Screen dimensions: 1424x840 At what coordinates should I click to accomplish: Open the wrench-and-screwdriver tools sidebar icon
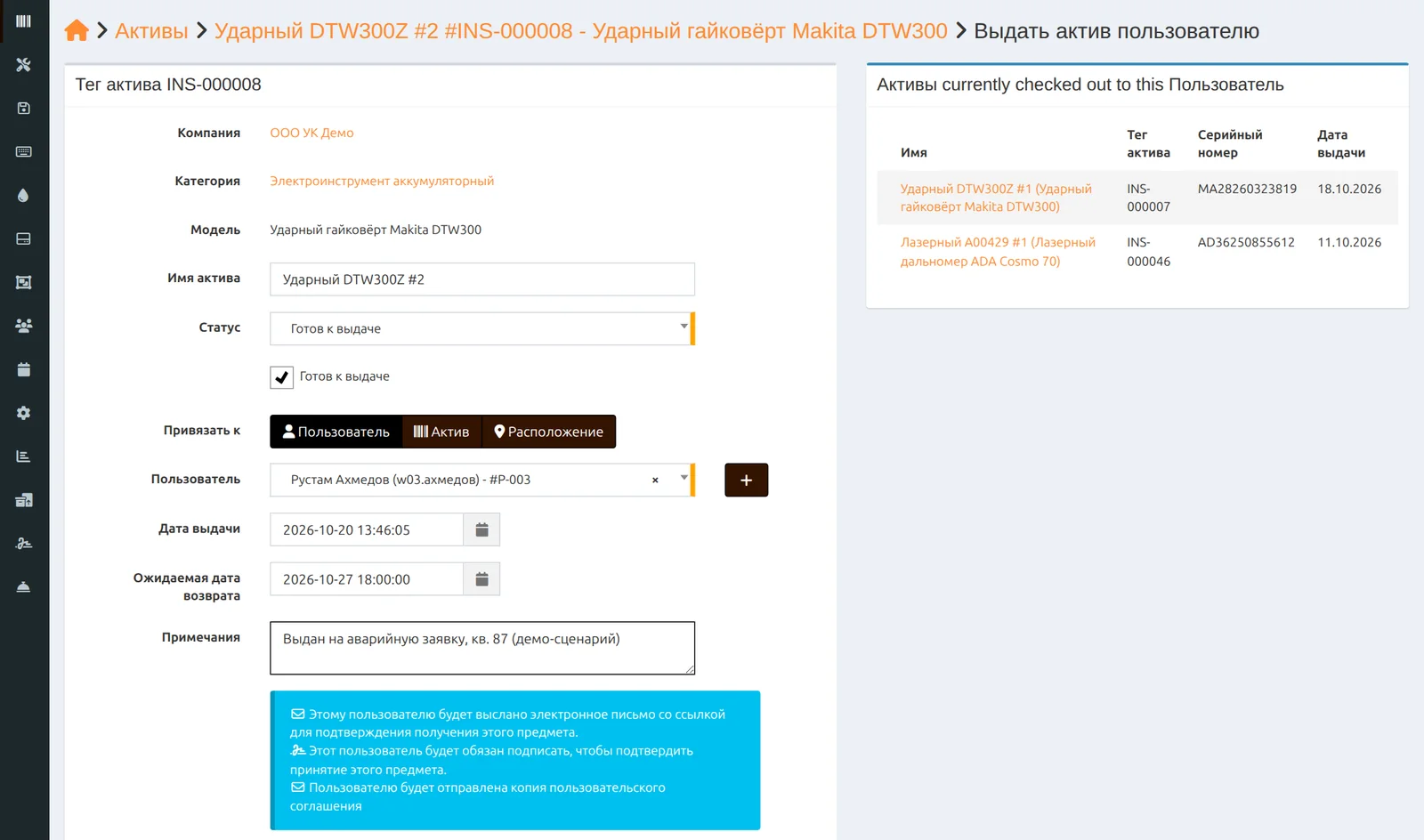click(24, 65)
